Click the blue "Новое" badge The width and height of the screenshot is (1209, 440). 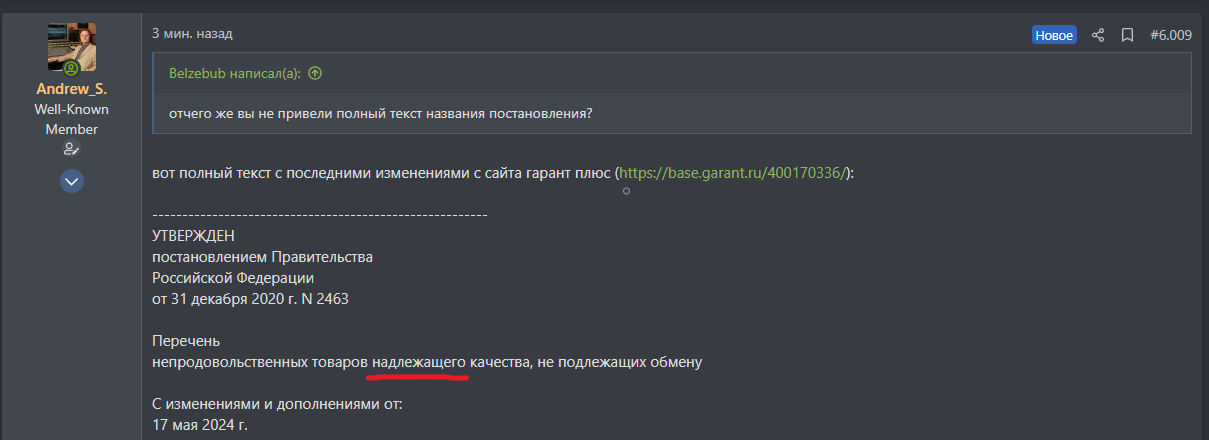1054,35
